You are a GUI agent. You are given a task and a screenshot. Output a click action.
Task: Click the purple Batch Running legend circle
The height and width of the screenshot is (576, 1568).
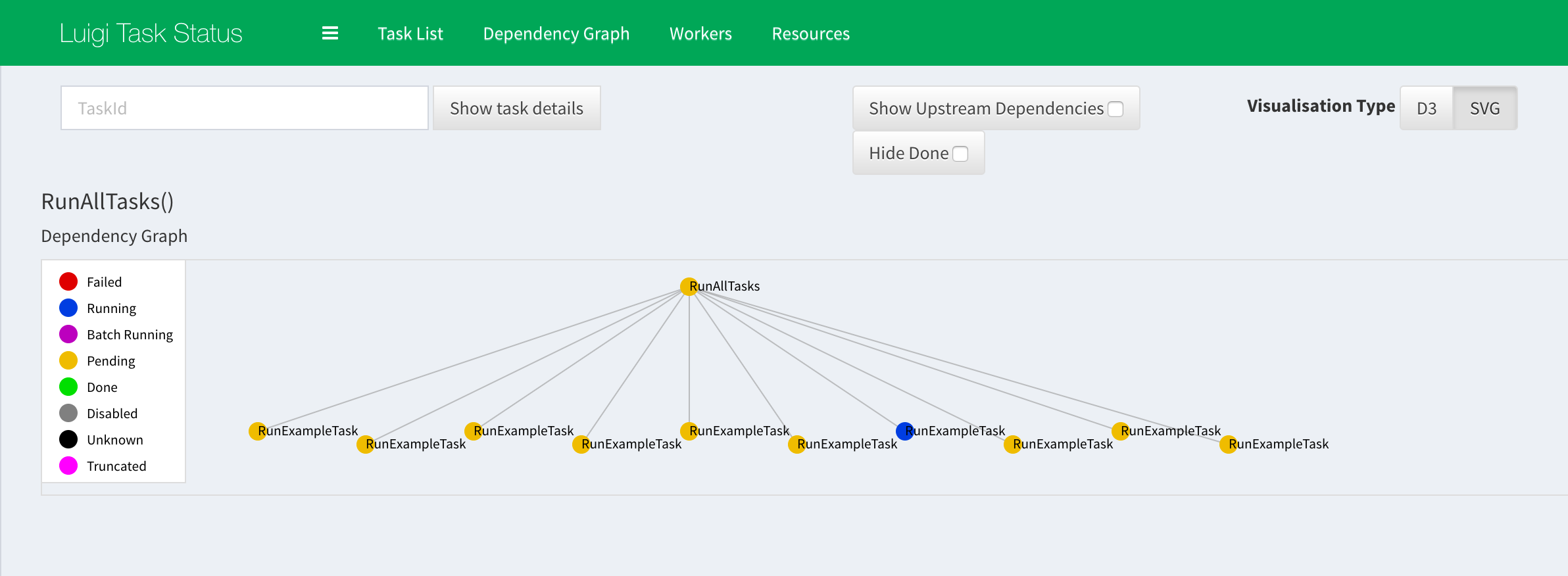point(68,334)
